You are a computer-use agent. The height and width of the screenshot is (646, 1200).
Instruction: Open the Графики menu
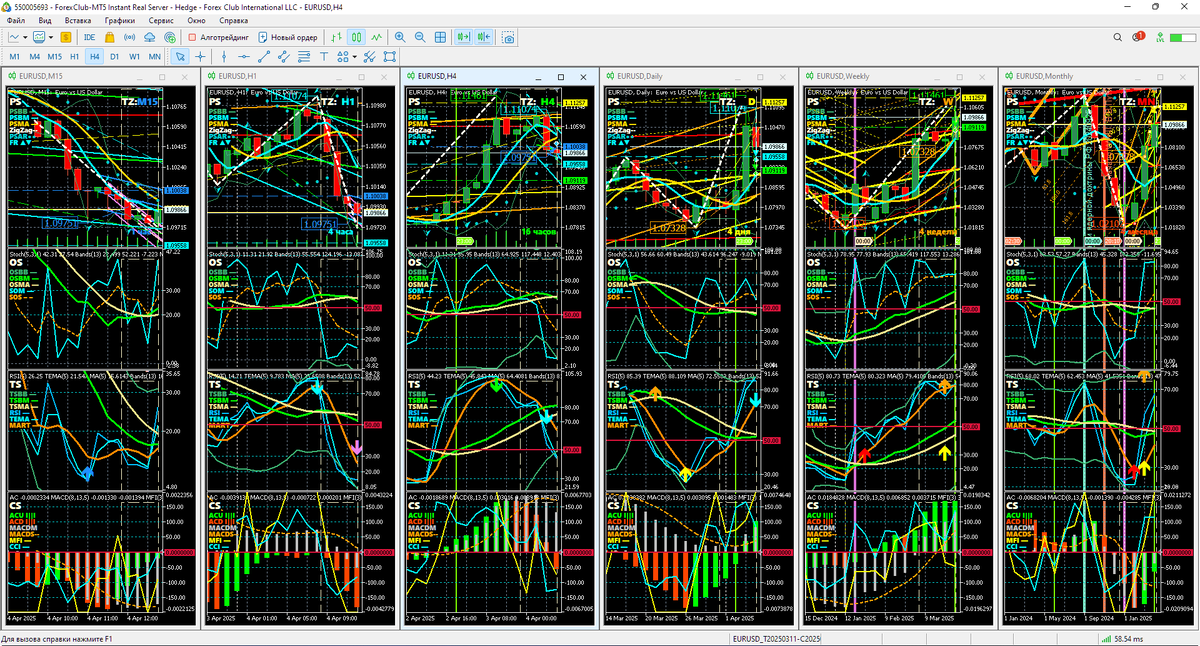tap(119, 20)
